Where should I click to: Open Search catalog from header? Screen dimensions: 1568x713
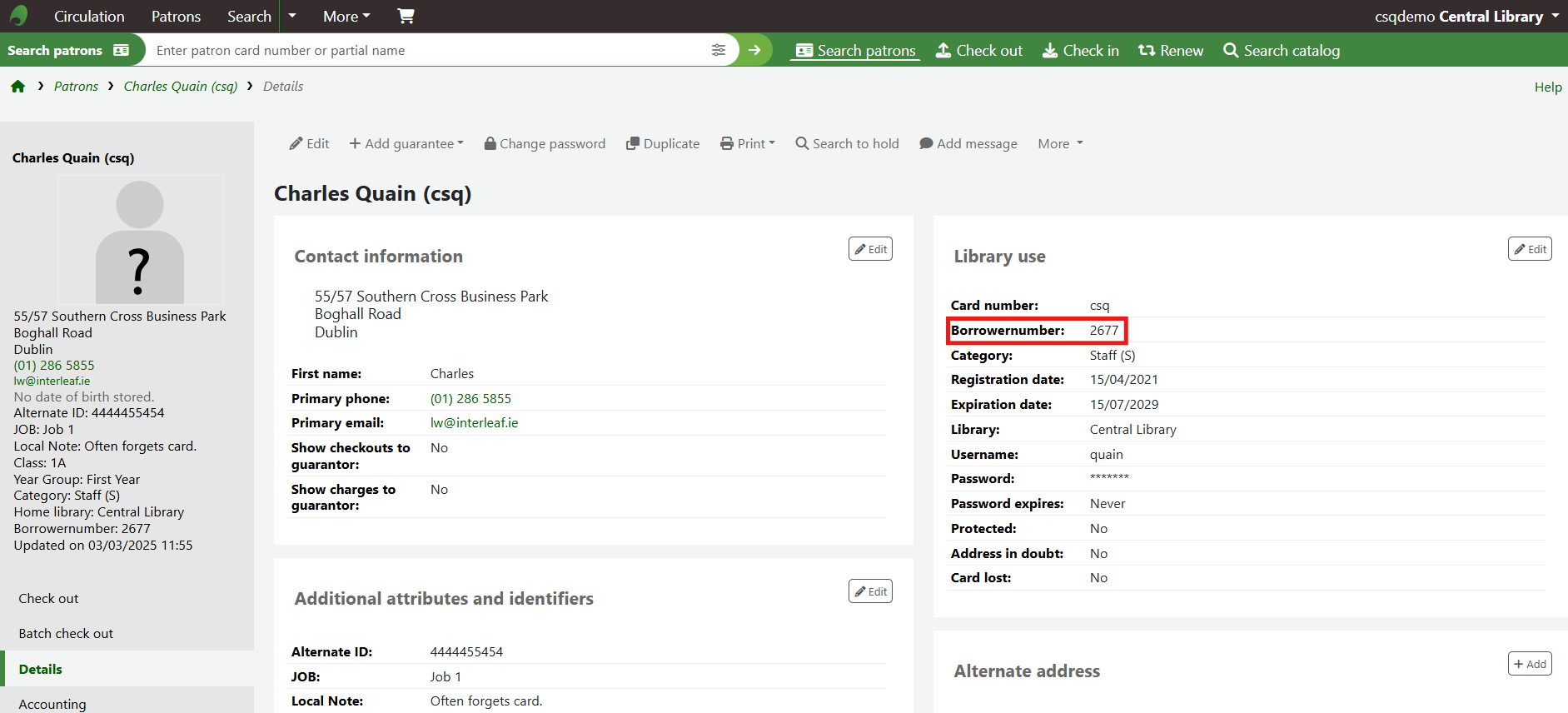[1282, 51]
